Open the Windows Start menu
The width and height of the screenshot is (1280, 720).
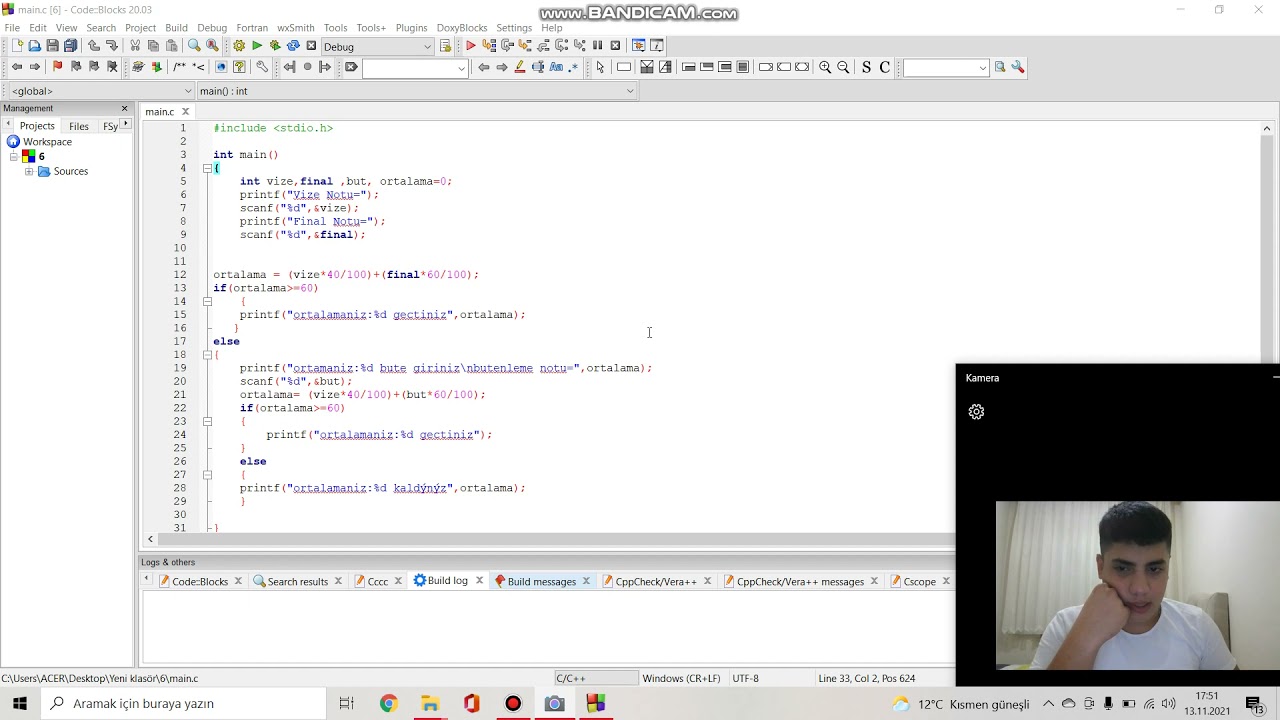pyautogui.click(x=20, y=703)
